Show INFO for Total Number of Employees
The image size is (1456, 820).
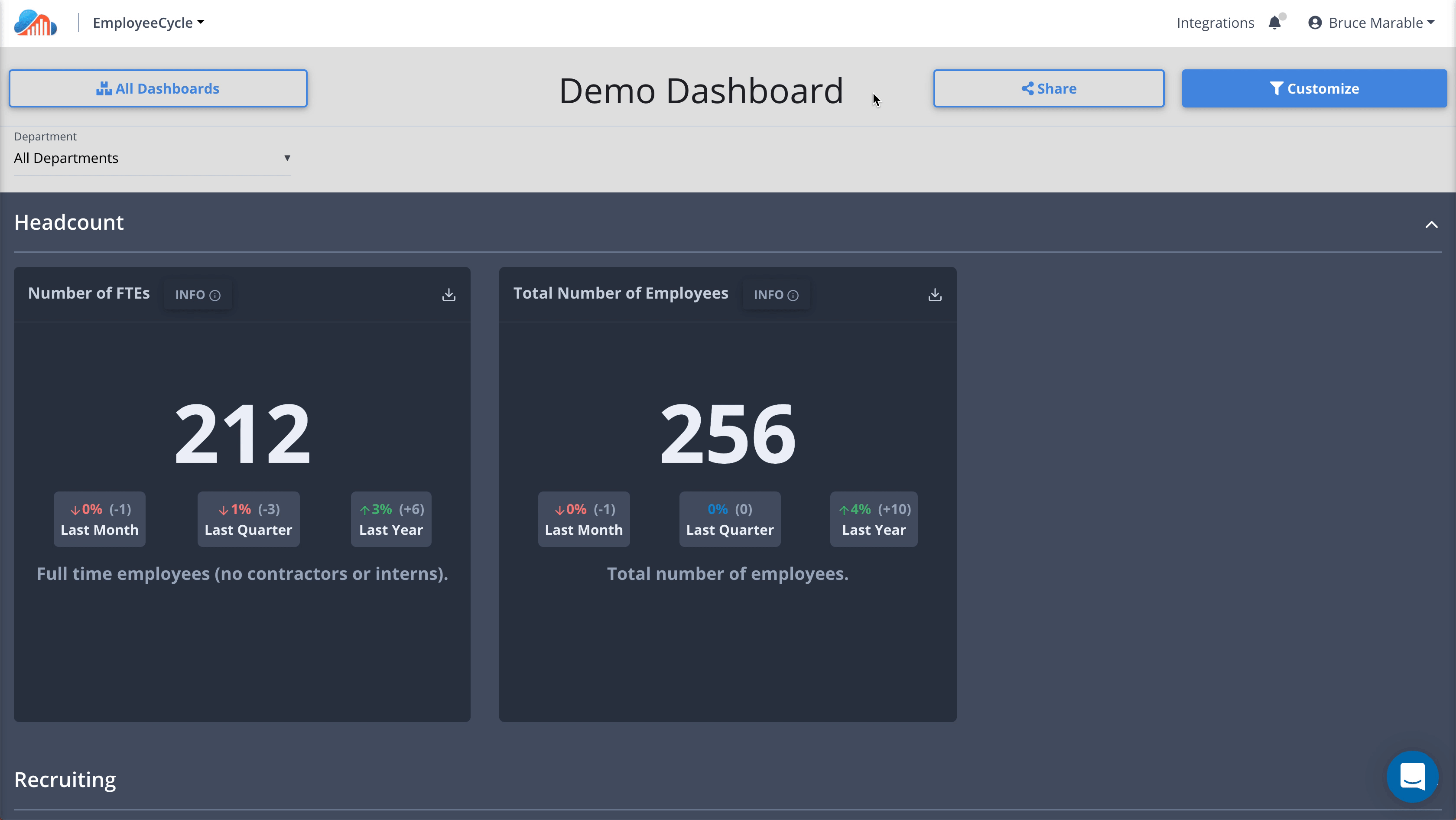[776, 294]
